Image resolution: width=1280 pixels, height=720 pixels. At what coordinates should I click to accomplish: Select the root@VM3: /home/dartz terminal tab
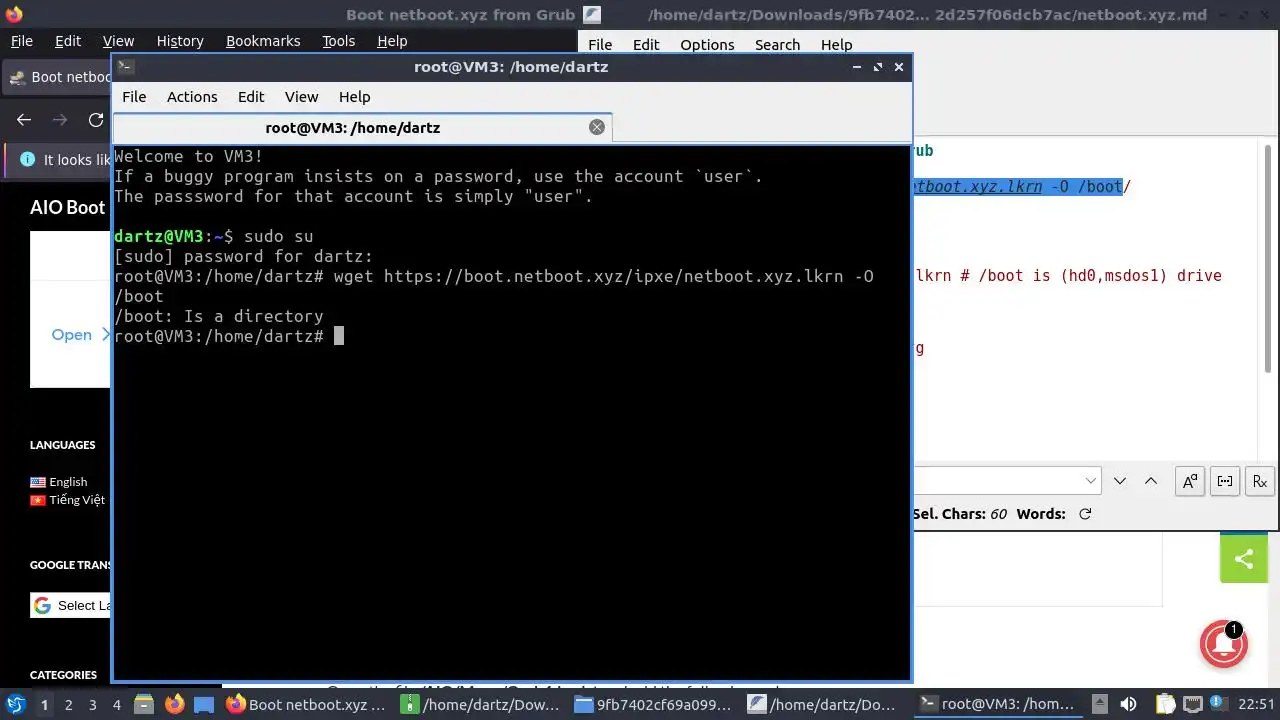click(352, 127)
